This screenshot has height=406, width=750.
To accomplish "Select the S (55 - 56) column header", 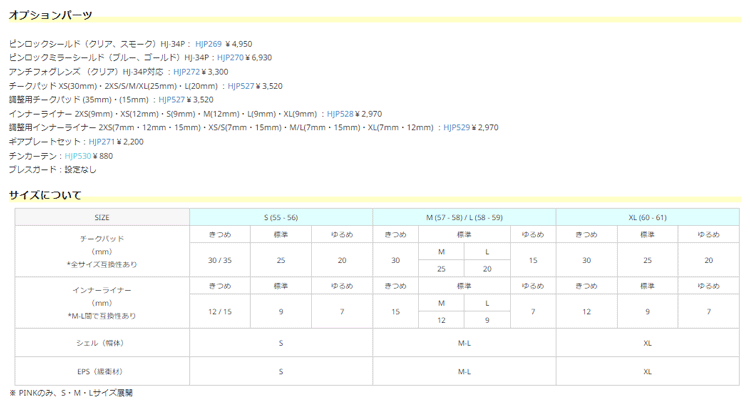I will click(x=281, y=217).
